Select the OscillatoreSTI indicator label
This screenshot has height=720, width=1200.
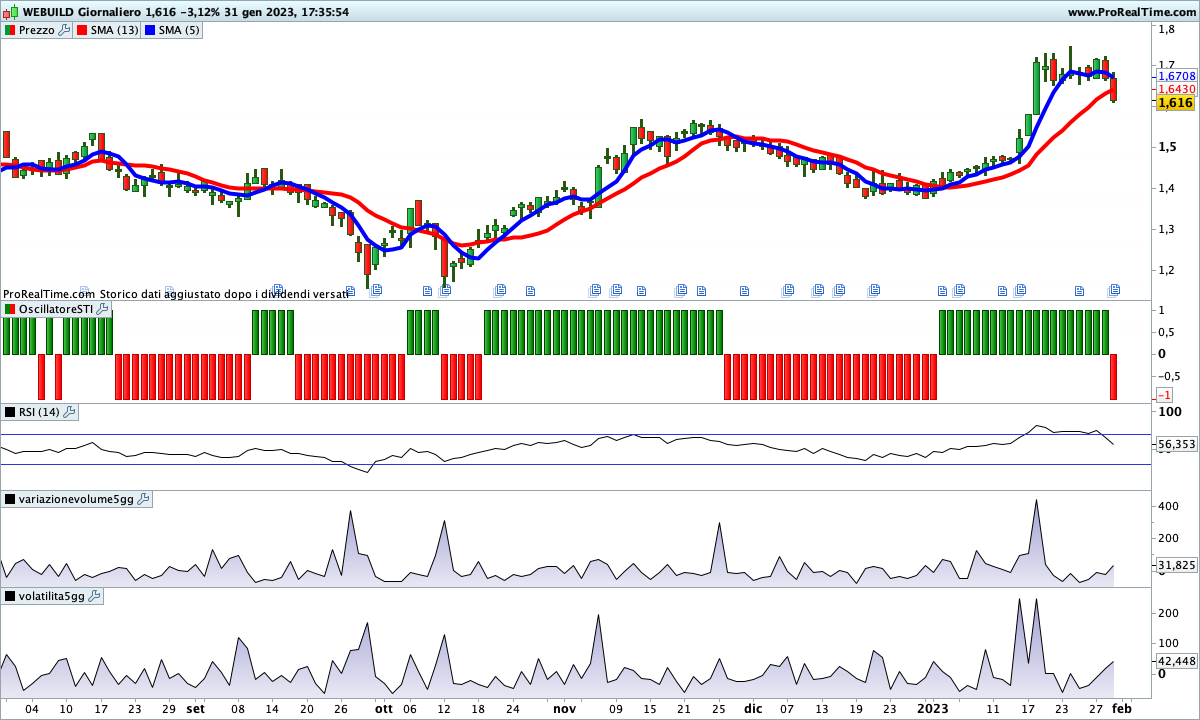(x=56, y=309)
